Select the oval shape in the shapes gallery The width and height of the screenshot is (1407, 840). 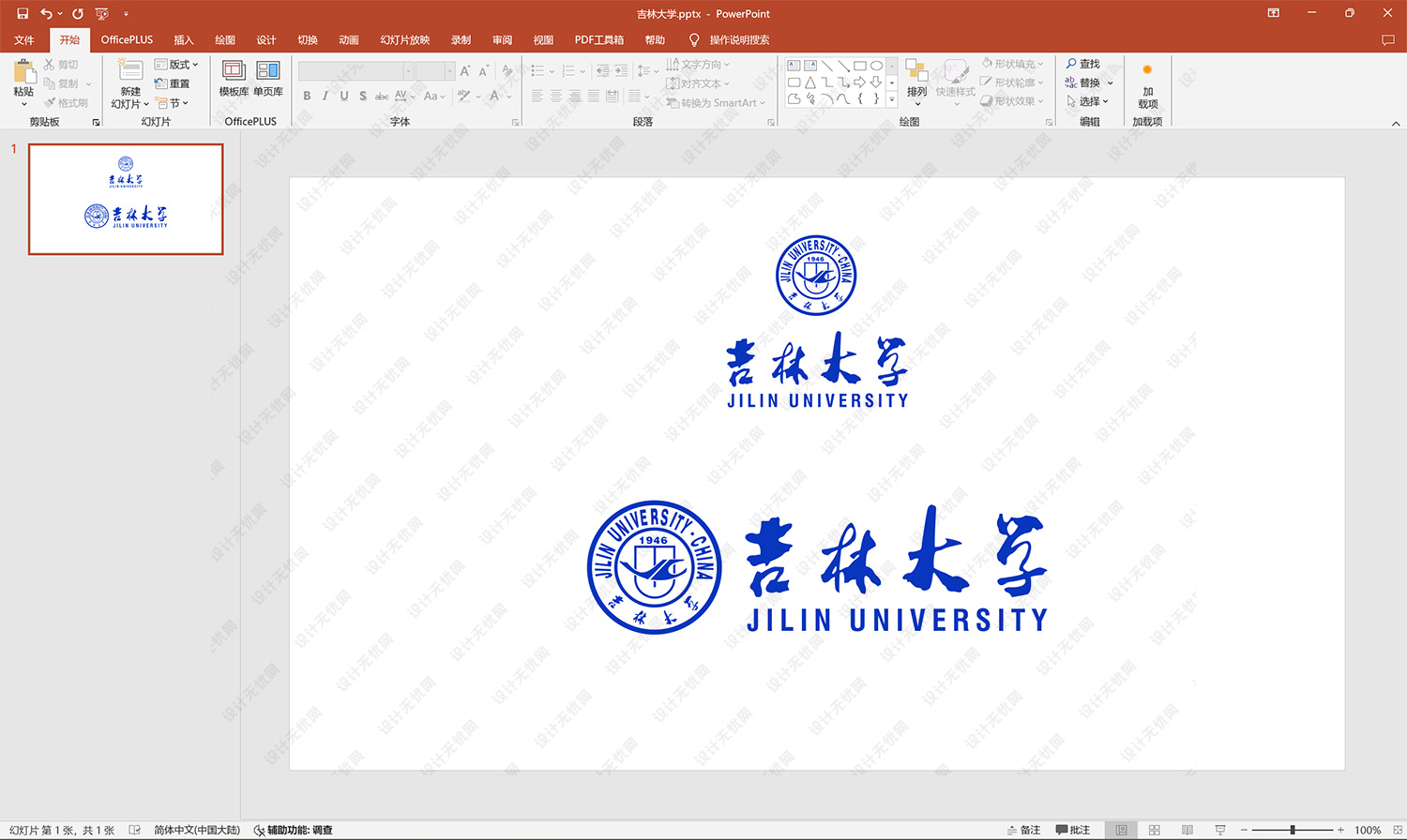pos(876,66)
